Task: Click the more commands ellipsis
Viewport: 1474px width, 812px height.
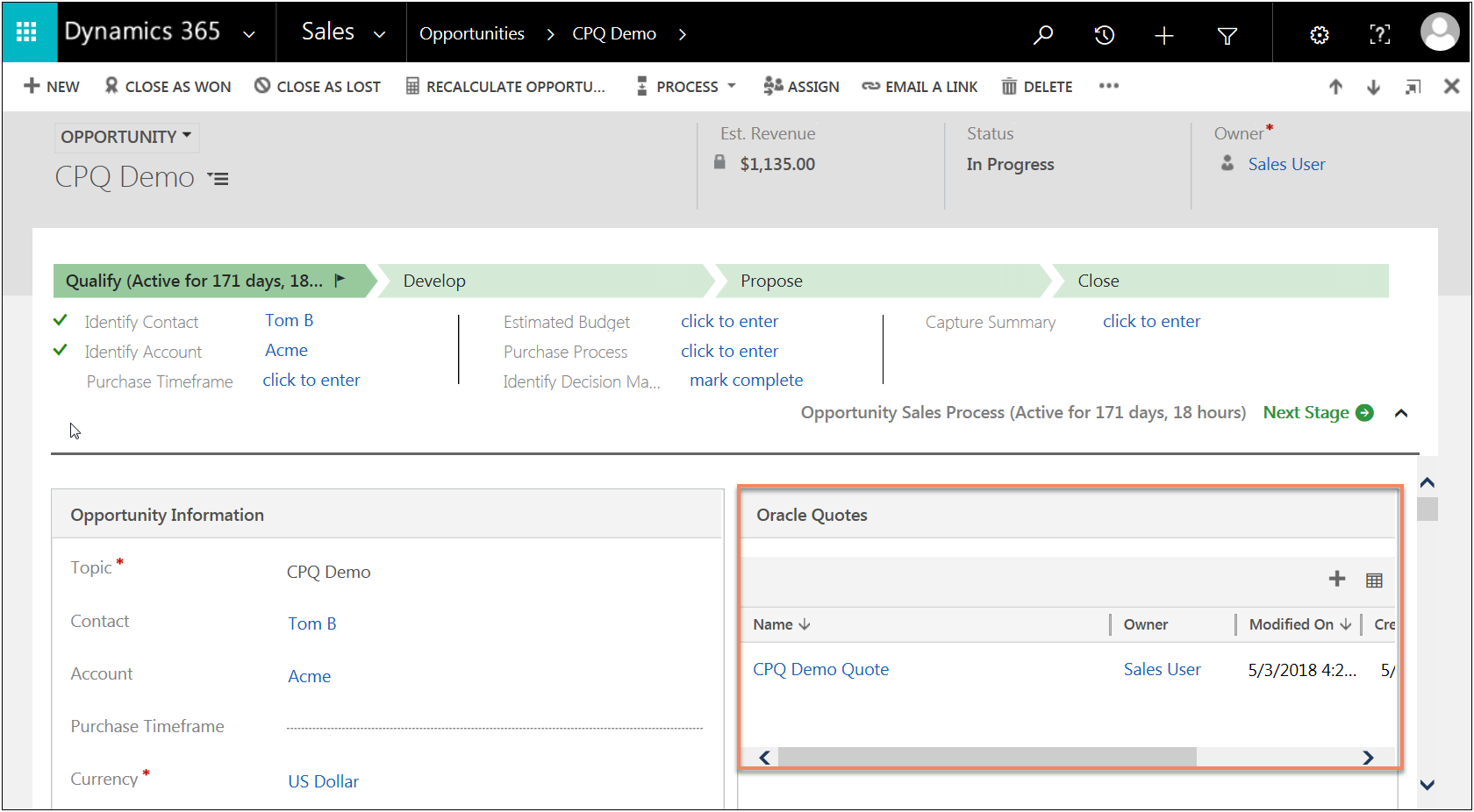Action: (1109, 86)
